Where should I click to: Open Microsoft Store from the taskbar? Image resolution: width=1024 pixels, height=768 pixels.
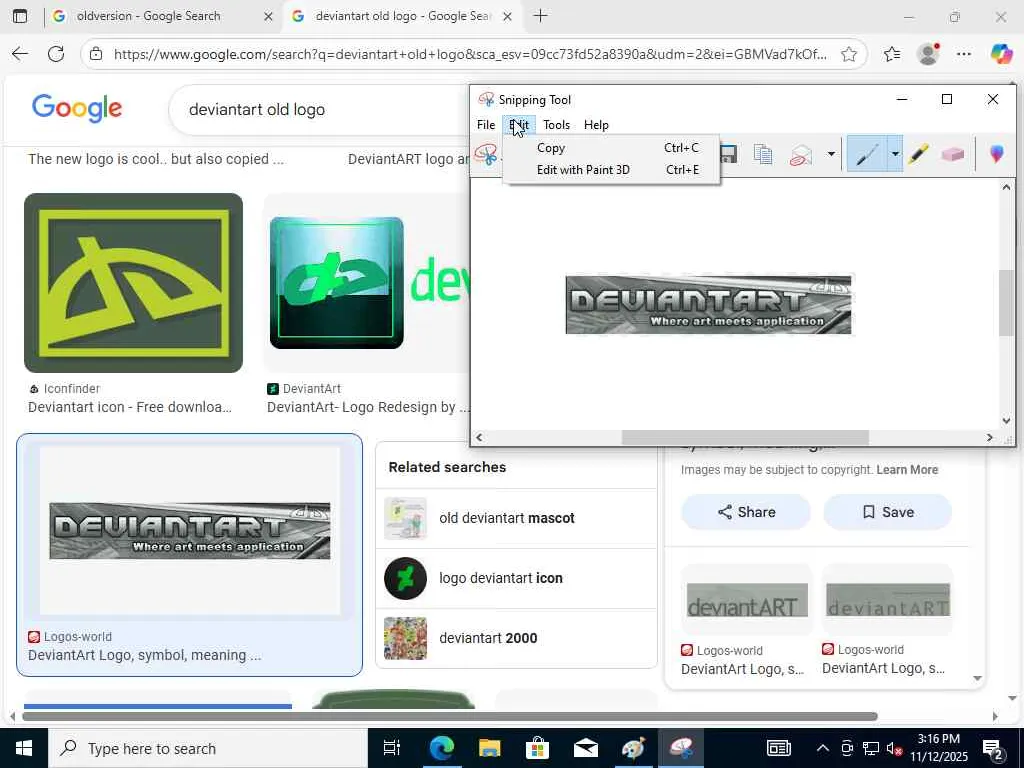537,748
